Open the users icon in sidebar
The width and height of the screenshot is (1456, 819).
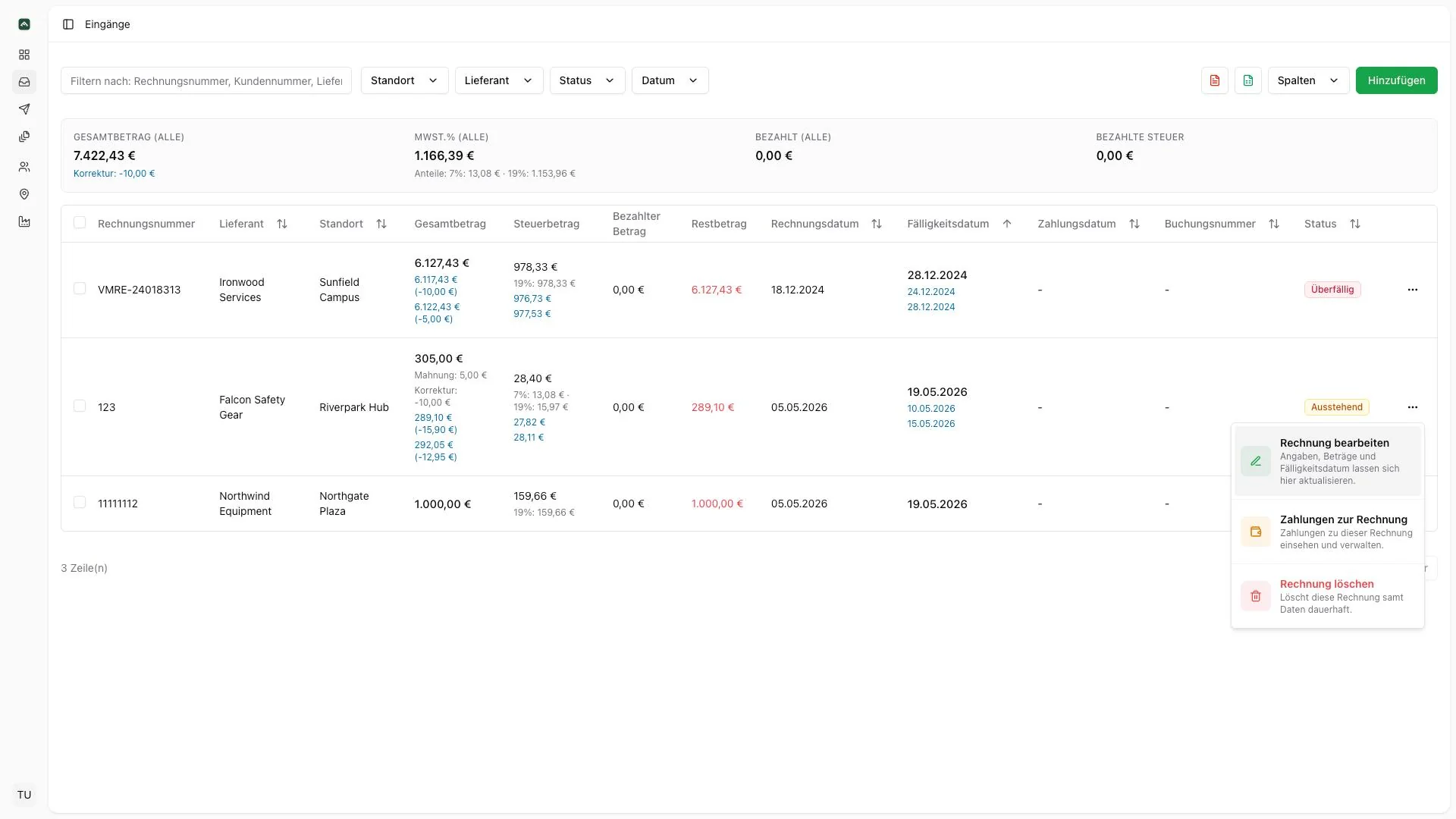pos(24,167)
